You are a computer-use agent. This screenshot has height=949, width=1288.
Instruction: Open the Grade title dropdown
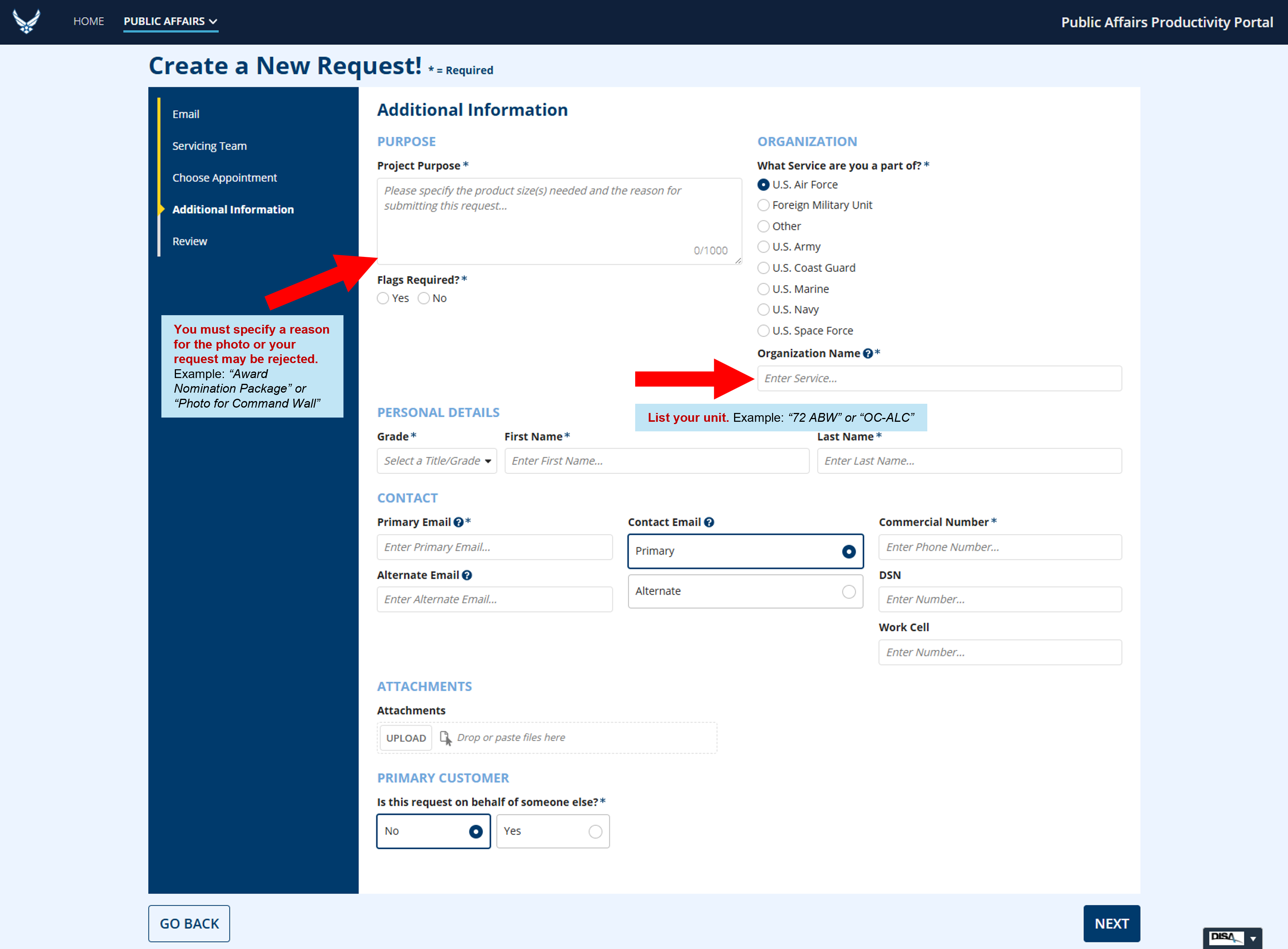click(x=436, y=461)
